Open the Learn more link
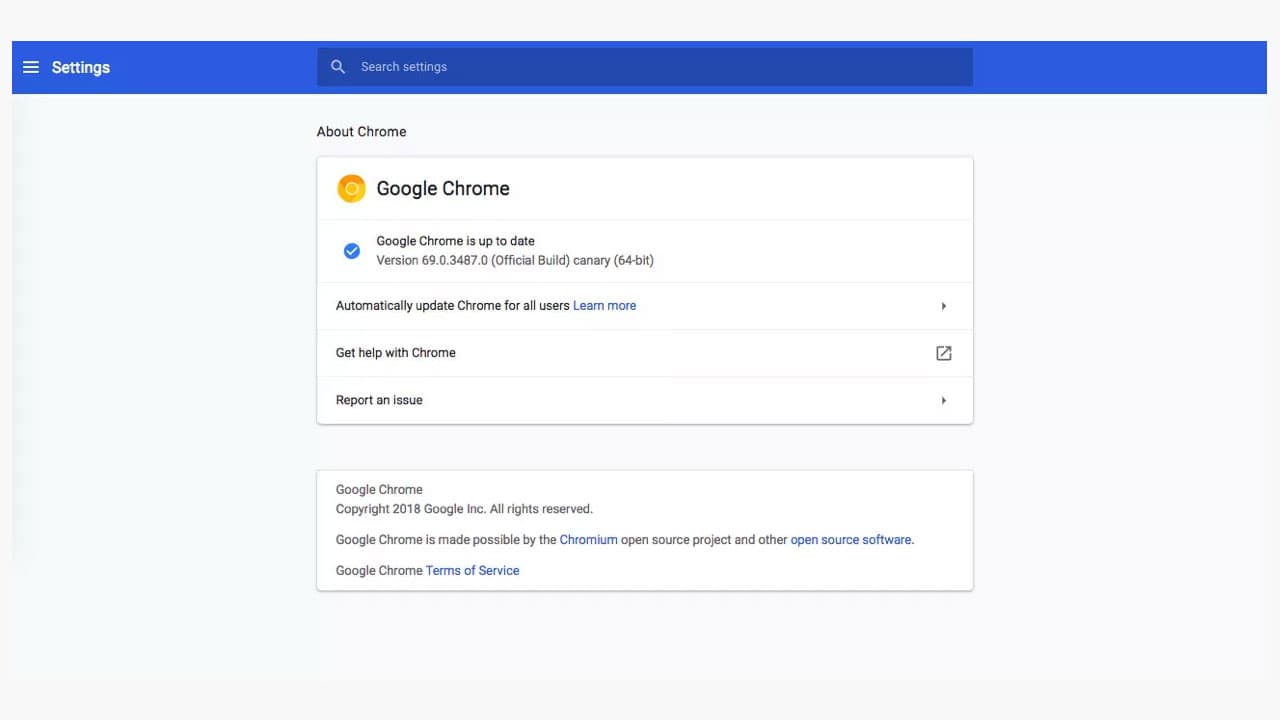This screenshot has height=720, width=1280. 604,305
